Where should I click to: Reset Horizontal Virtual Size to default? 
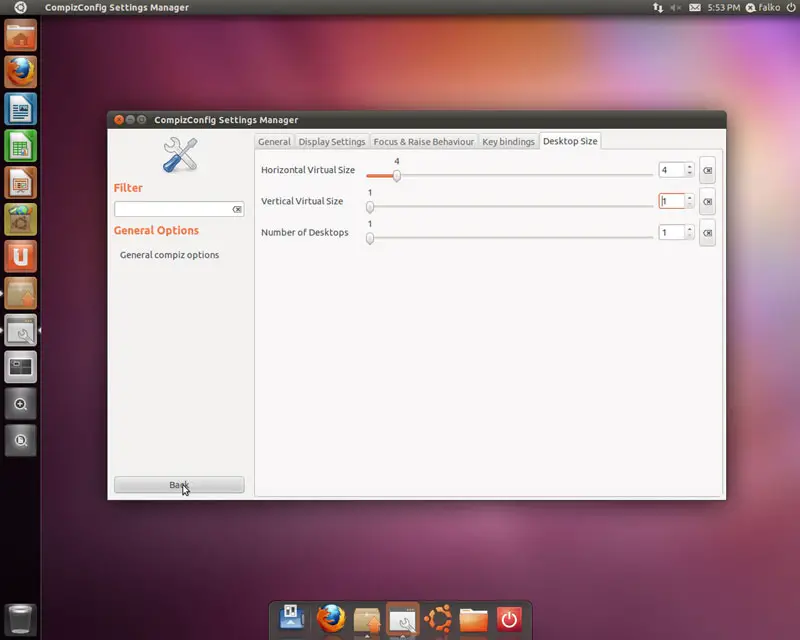click(707, 170)
